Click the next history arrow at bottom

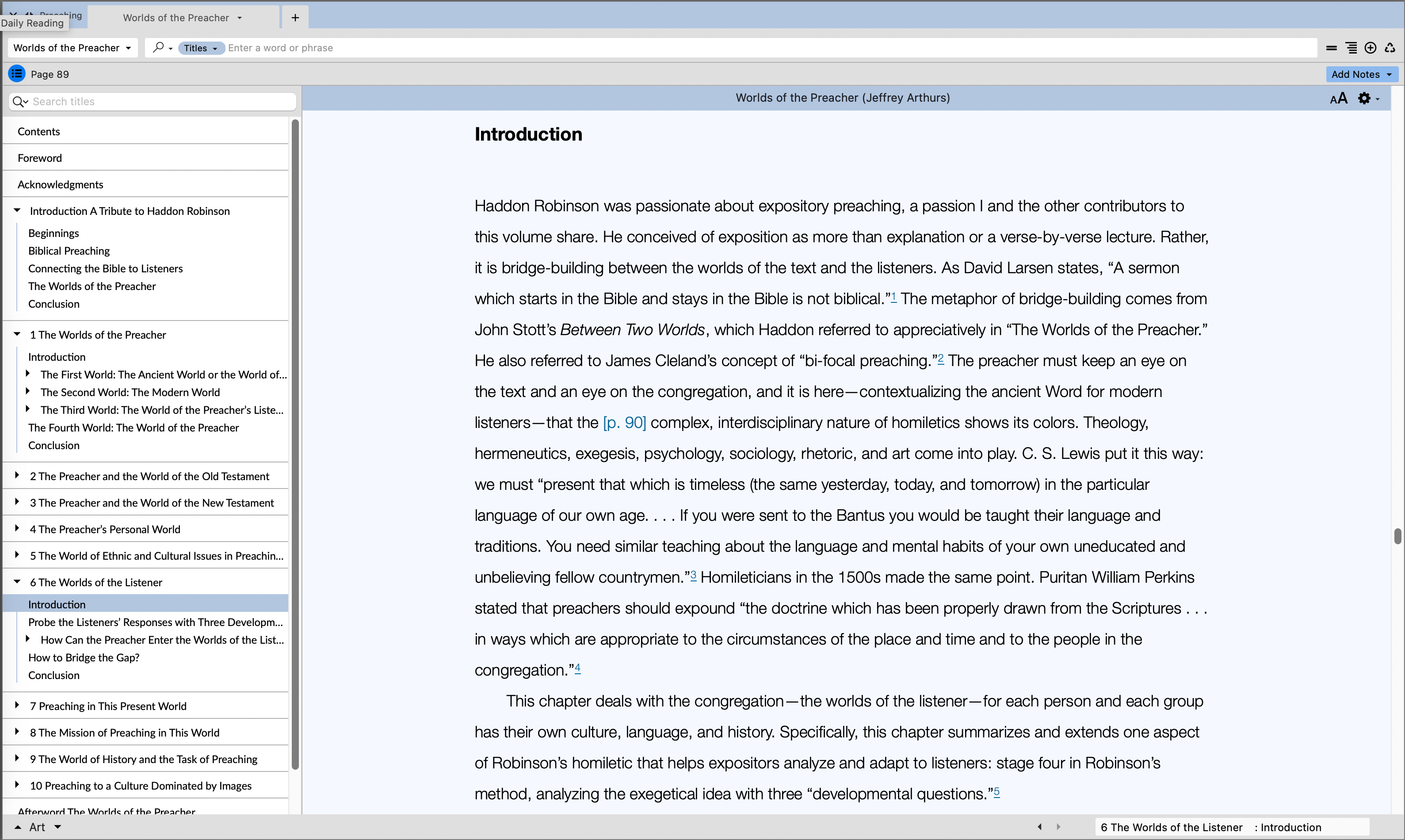[x=1058, y=826]
